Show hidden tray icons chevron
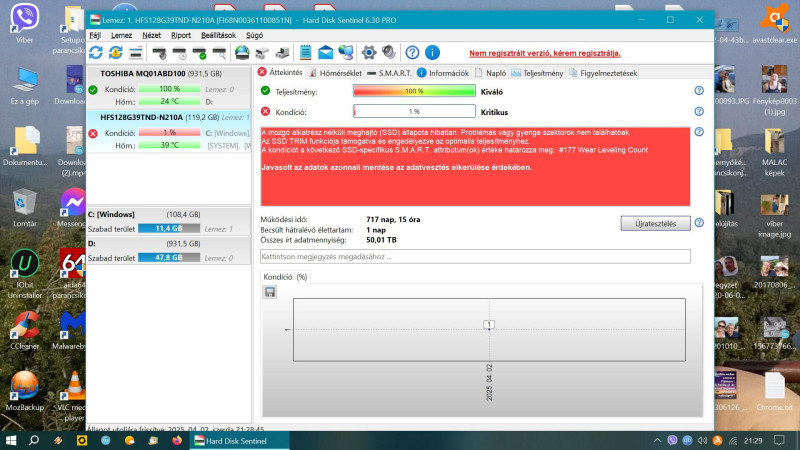 click(657, 440)
